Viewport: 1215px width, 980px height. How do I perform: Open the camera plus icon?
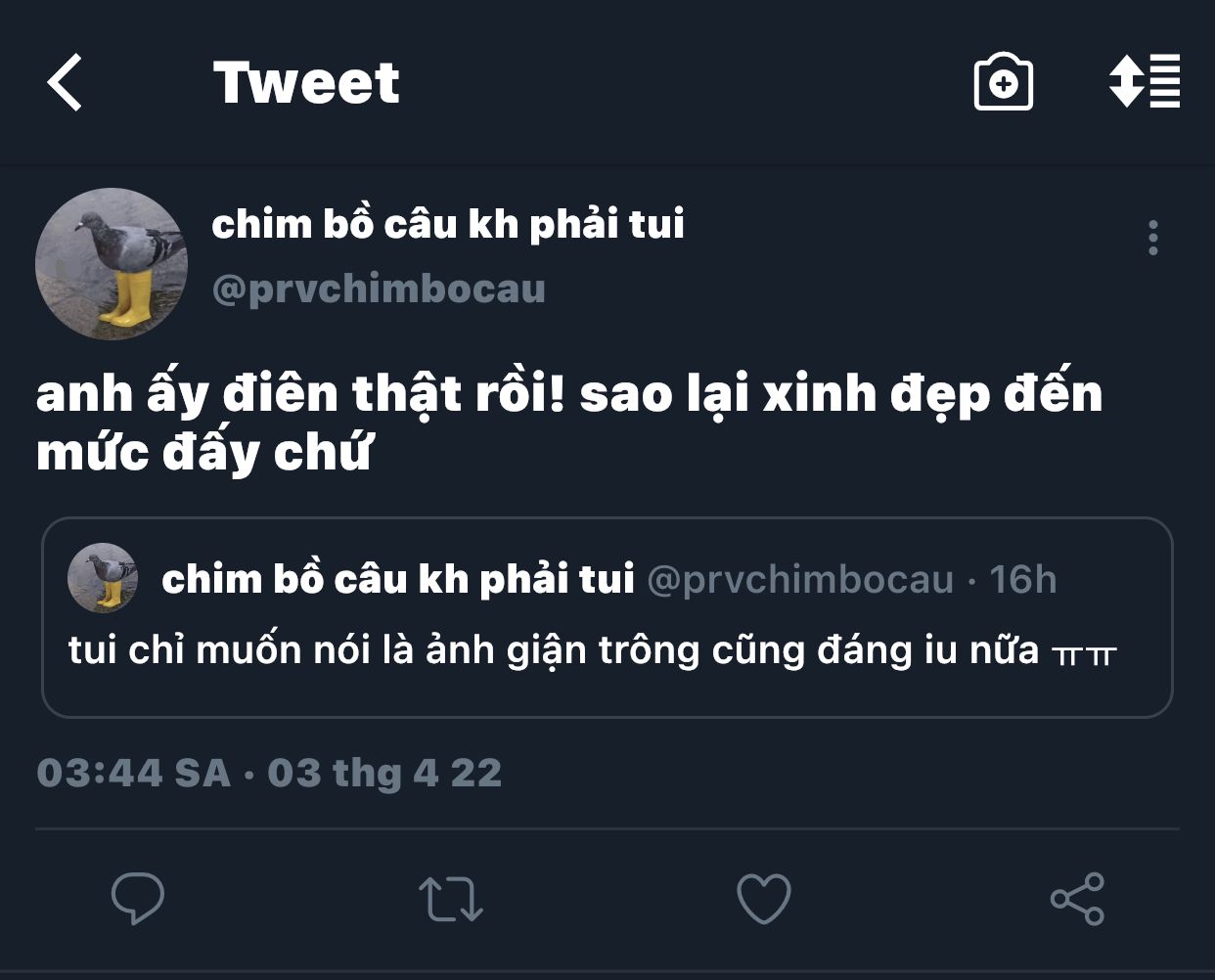click(1004, 82)
